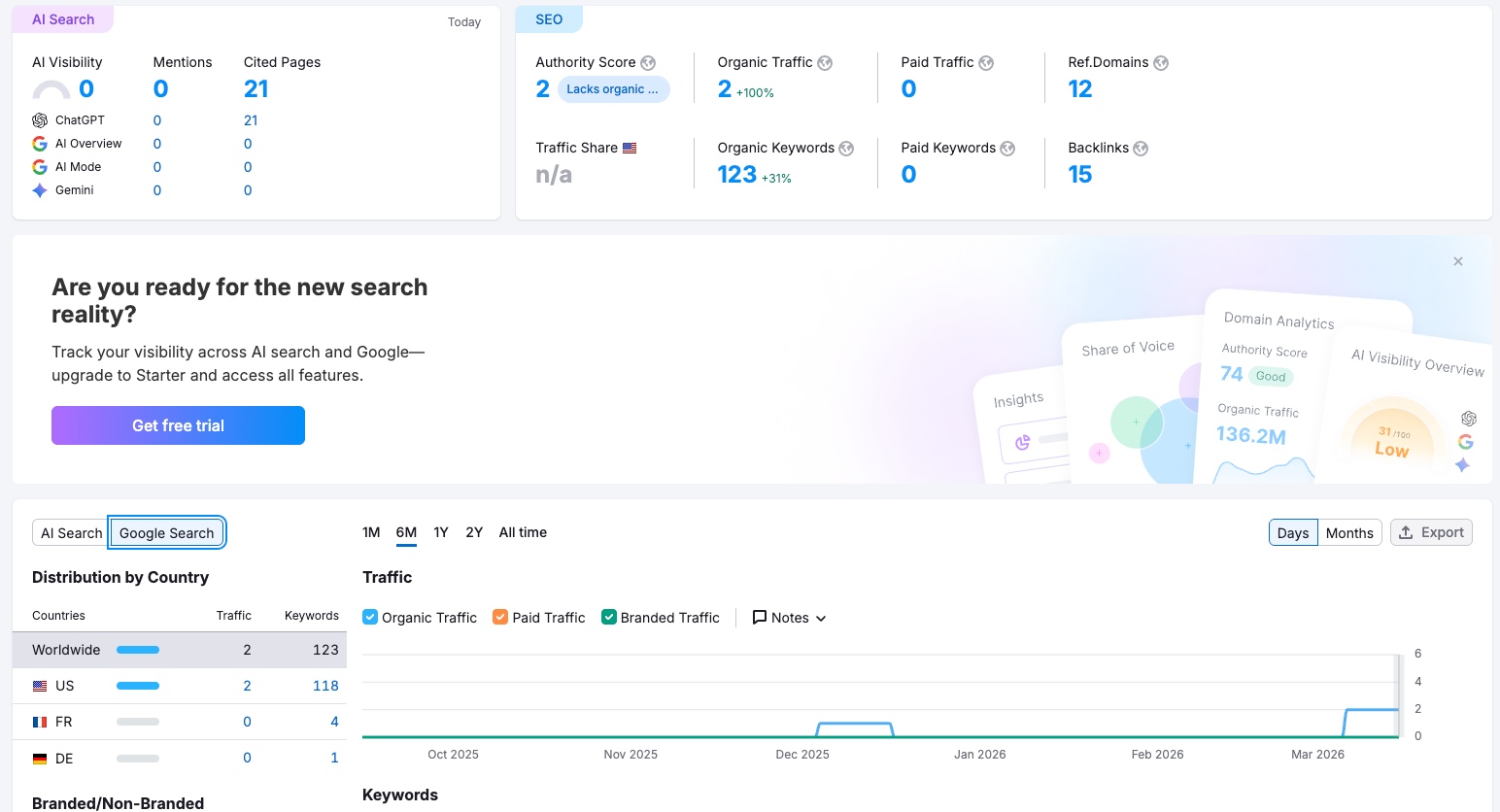Open the 118 US keywords link
The width and height of the screenshot is (1500, 812).
point(325,686)
